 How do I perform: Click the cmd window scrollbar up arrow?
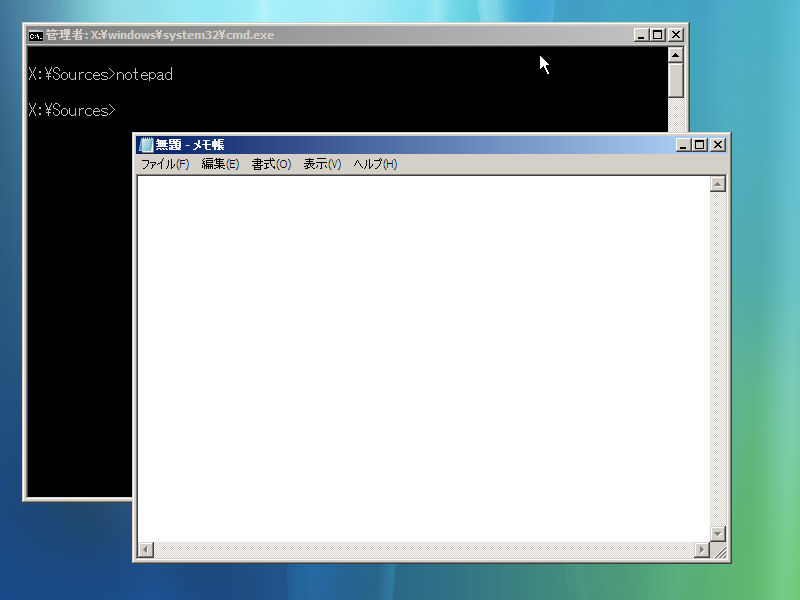point(676,55)
